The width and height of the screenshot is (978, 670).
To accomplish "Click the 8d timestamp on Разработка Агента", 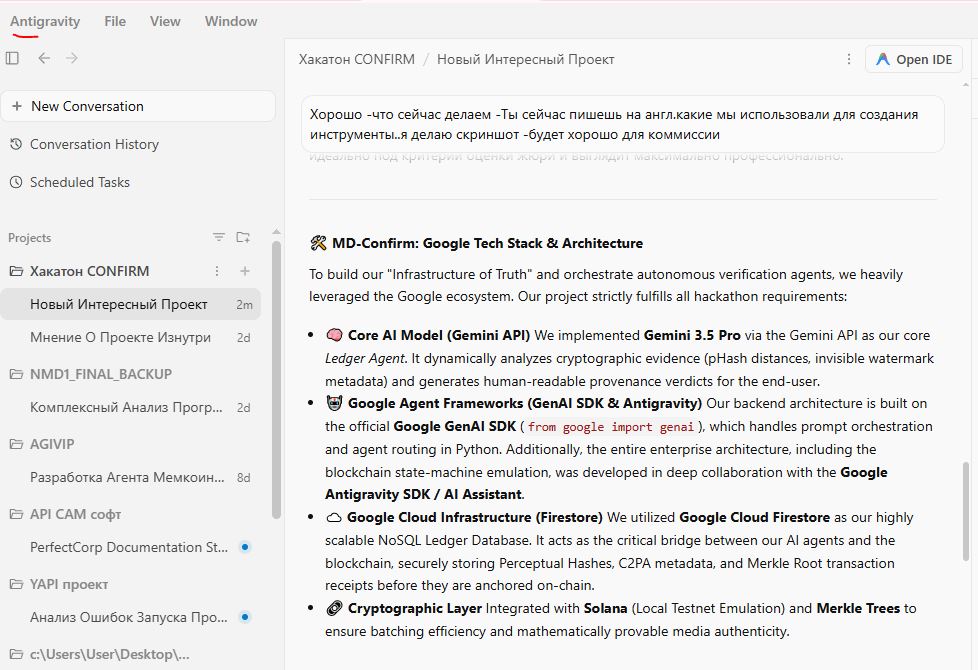I will click(243, 478).
